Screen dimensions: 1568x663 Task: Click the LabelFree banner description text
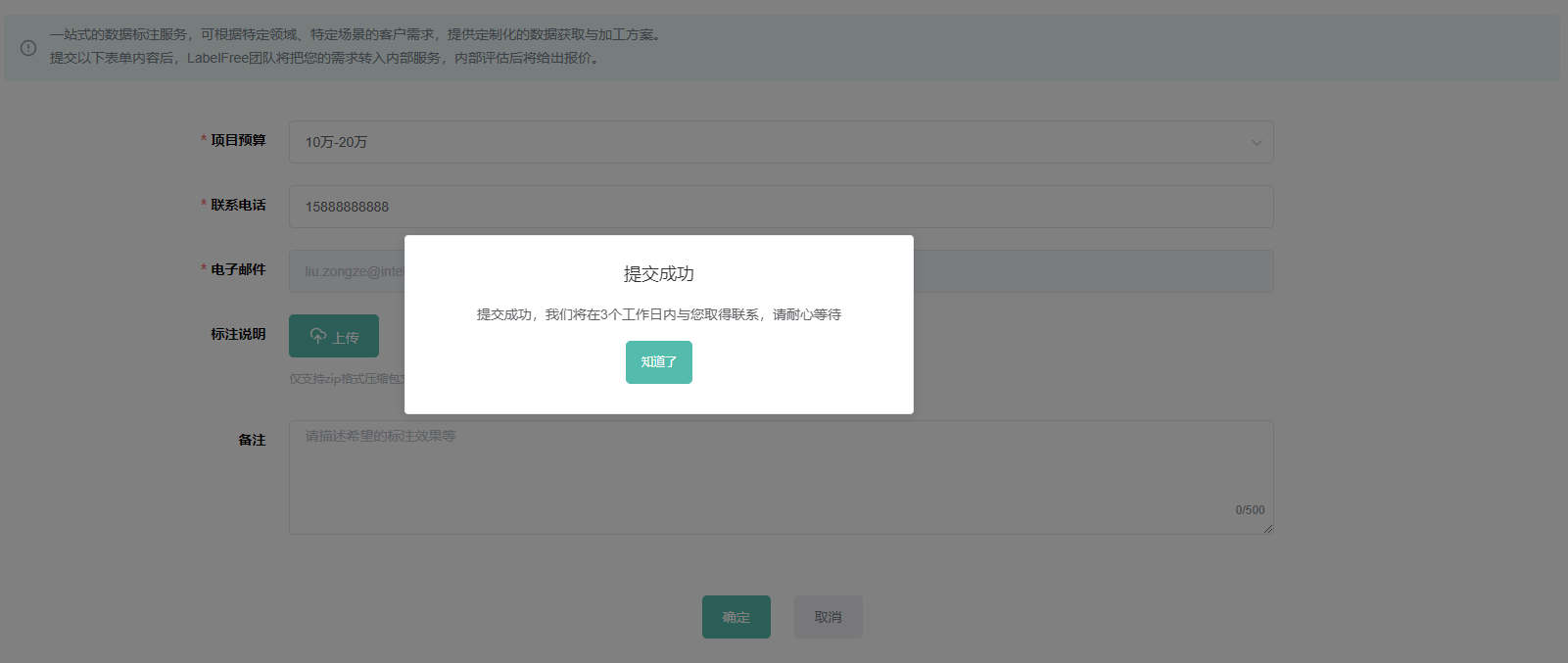(323, 58)
